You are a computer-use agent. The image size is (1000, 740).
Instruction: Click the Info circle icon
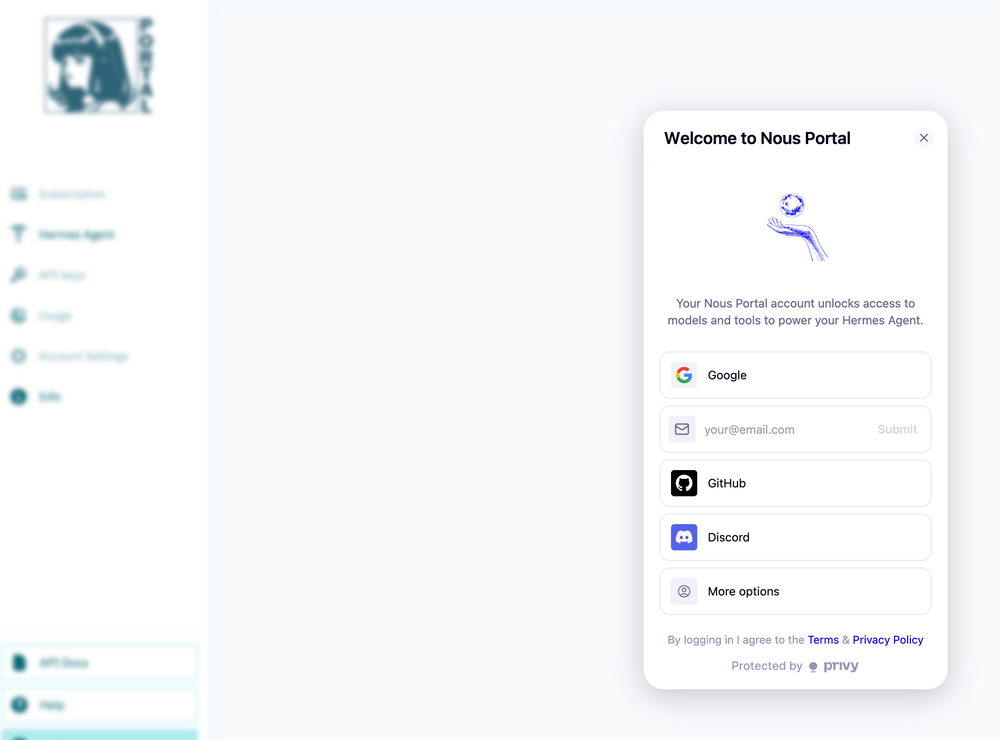point(18,397)
